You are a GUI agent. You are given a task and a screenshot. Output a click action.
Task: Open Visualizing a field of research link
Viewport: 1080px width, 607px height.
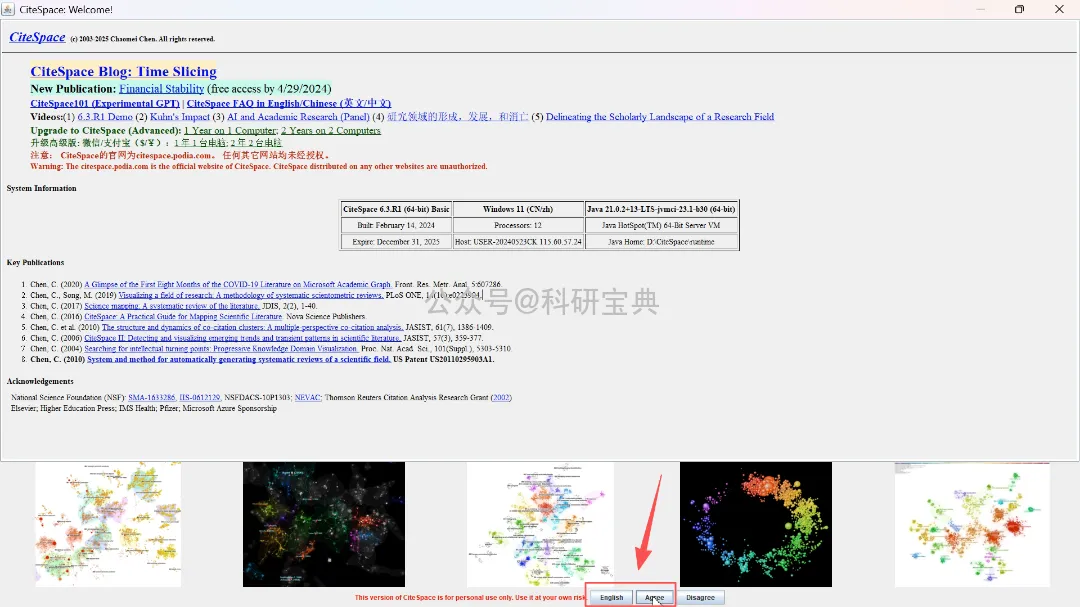pos(251,295)
